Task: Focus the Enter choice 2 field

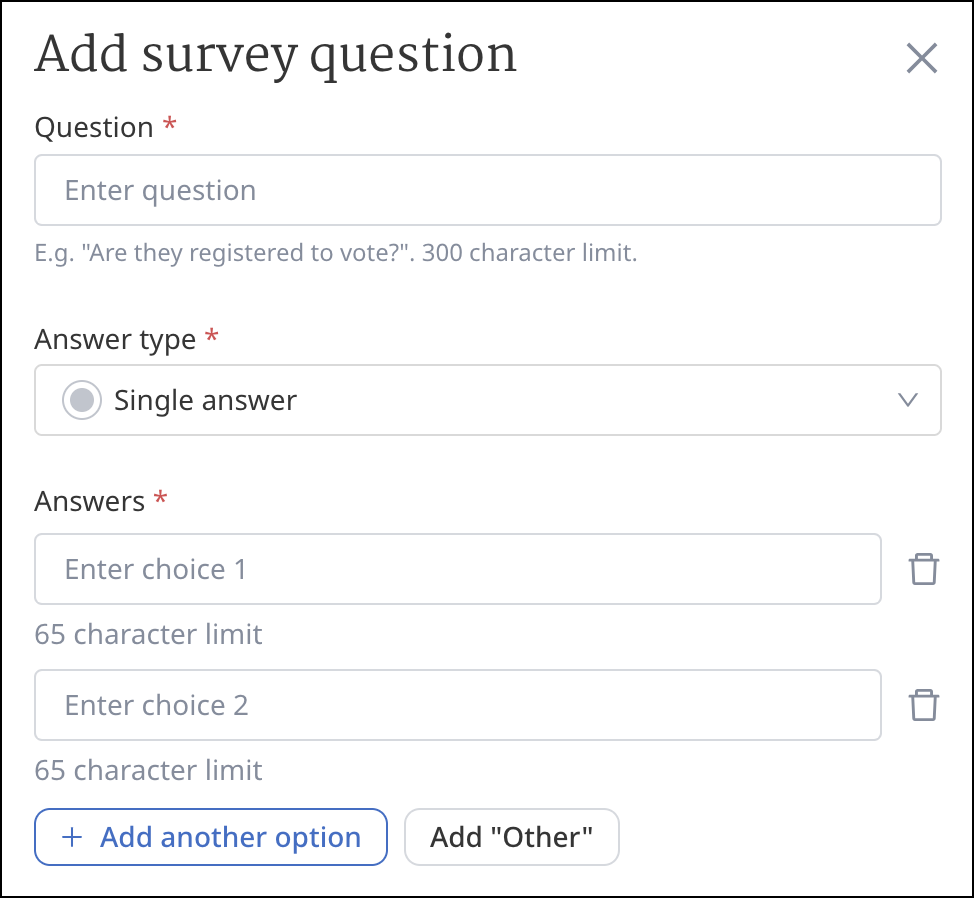Action: (x=457, y=705)
